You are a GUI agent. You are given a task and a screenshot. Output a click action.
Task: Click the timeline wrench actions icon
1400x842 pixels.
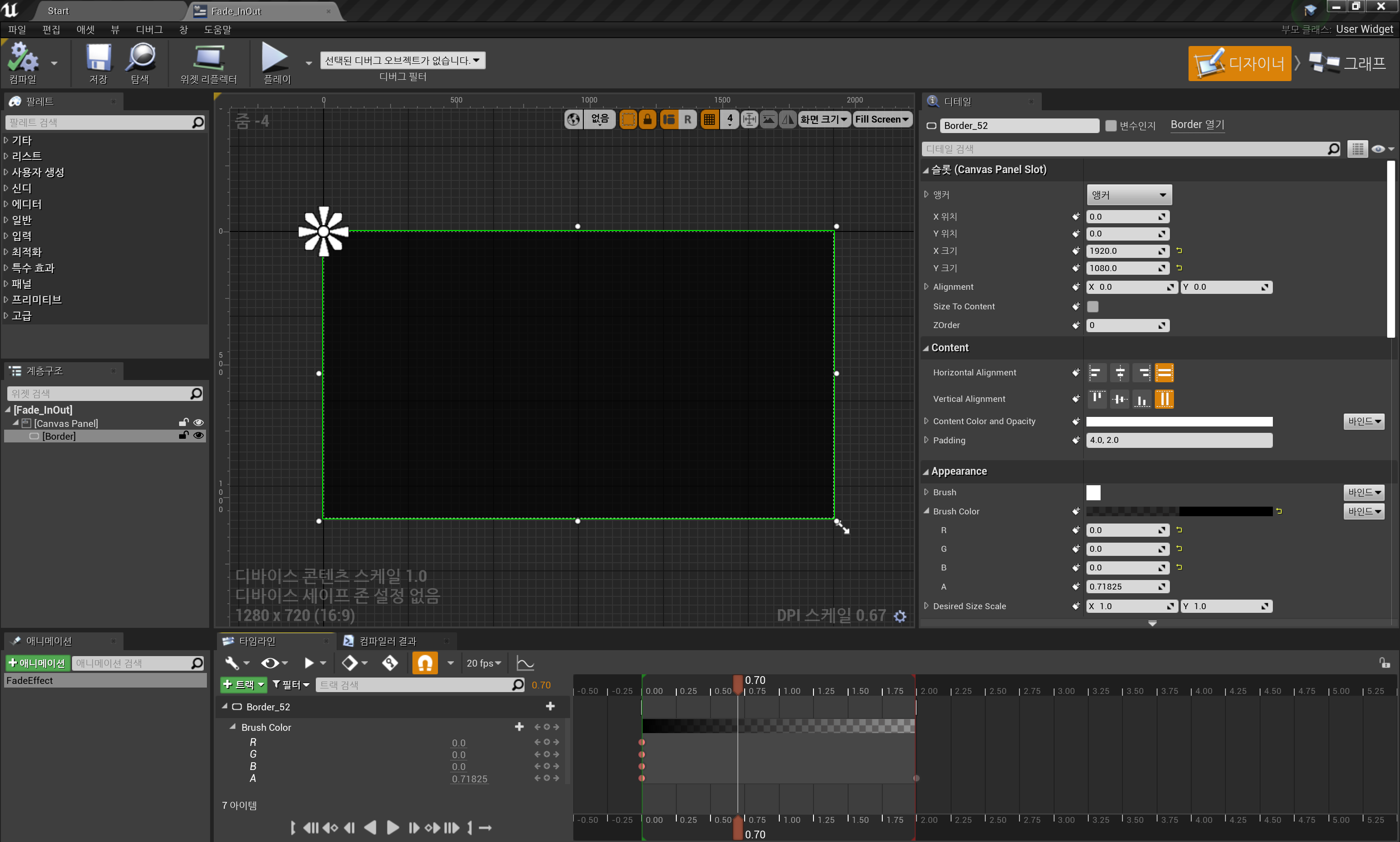232,662
